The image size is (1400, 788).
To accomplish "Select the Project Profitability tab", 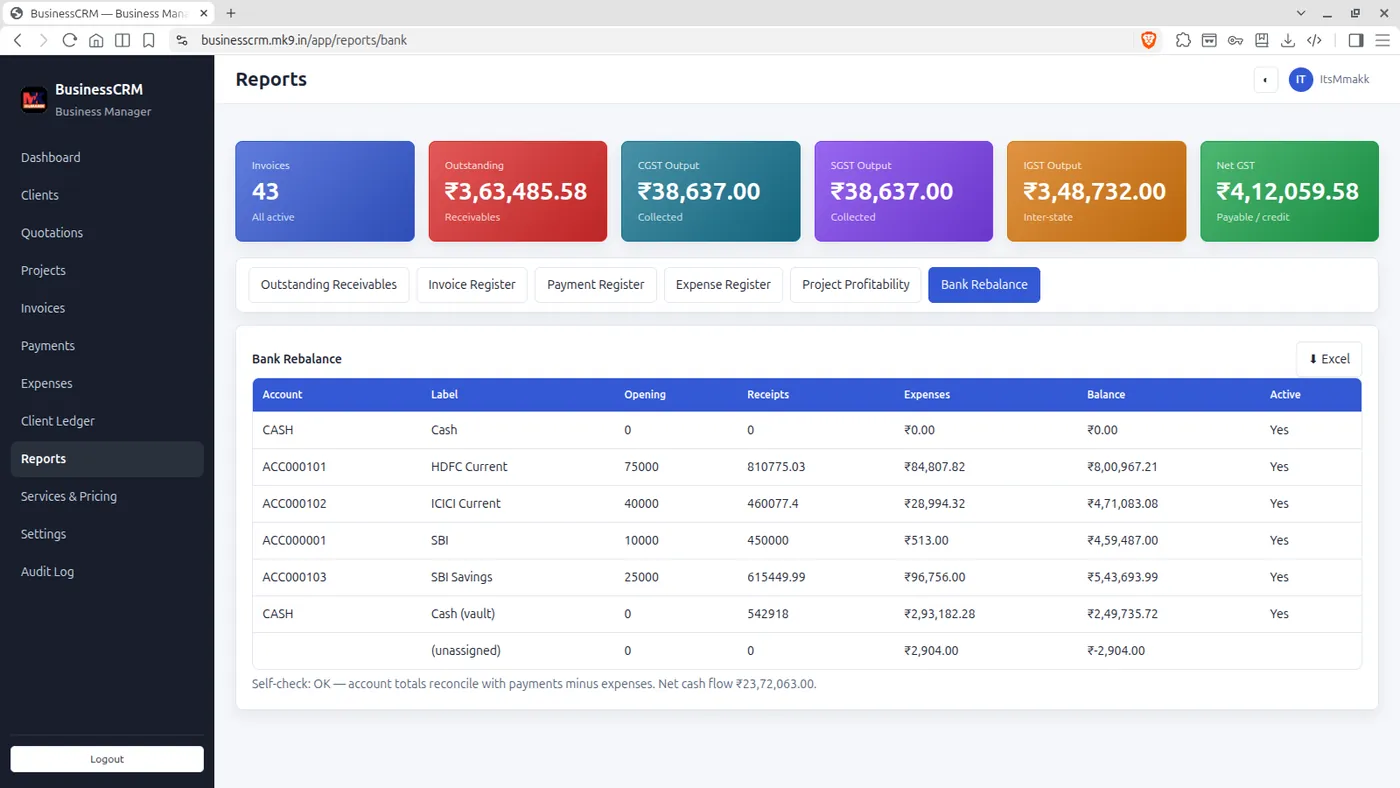I will pos(856,285).
